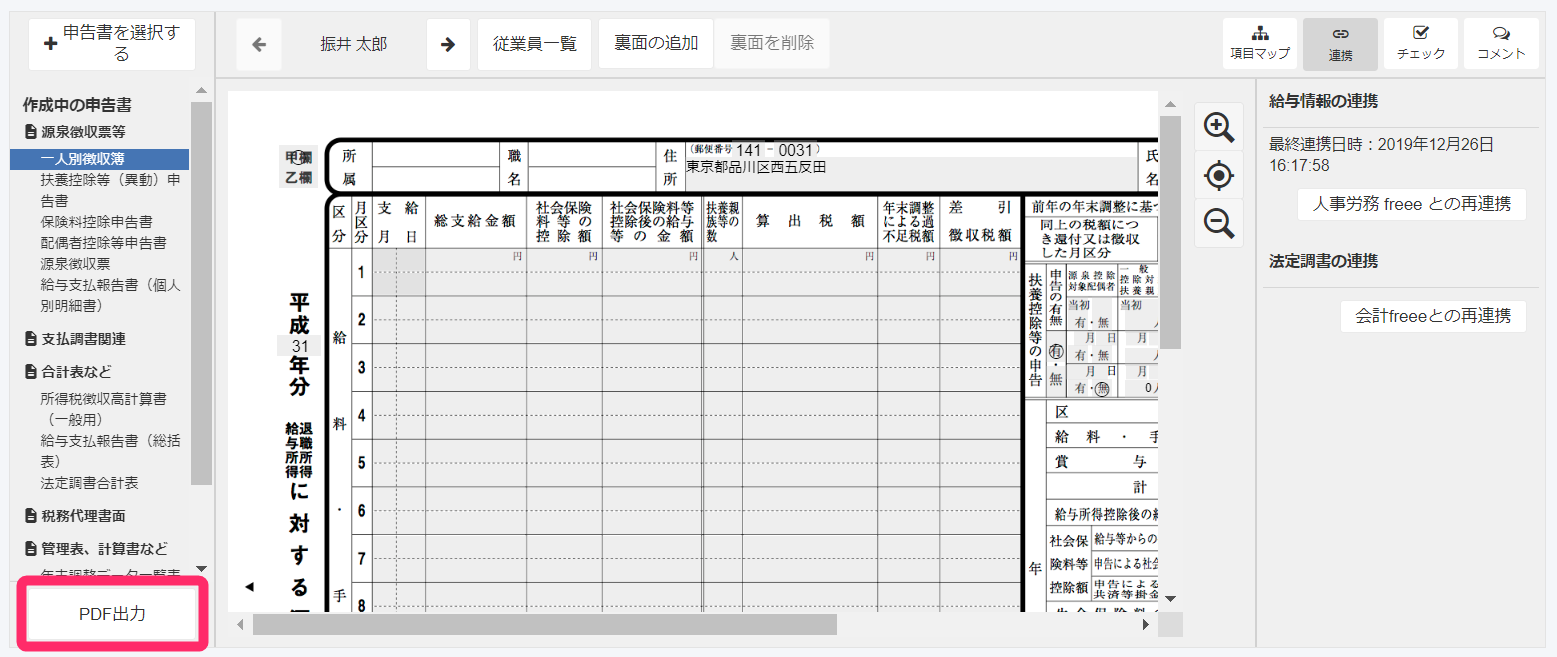Toggle the 連携 panel button
The height and width of the screenshot is (657, 1557).
(1340, 44)
